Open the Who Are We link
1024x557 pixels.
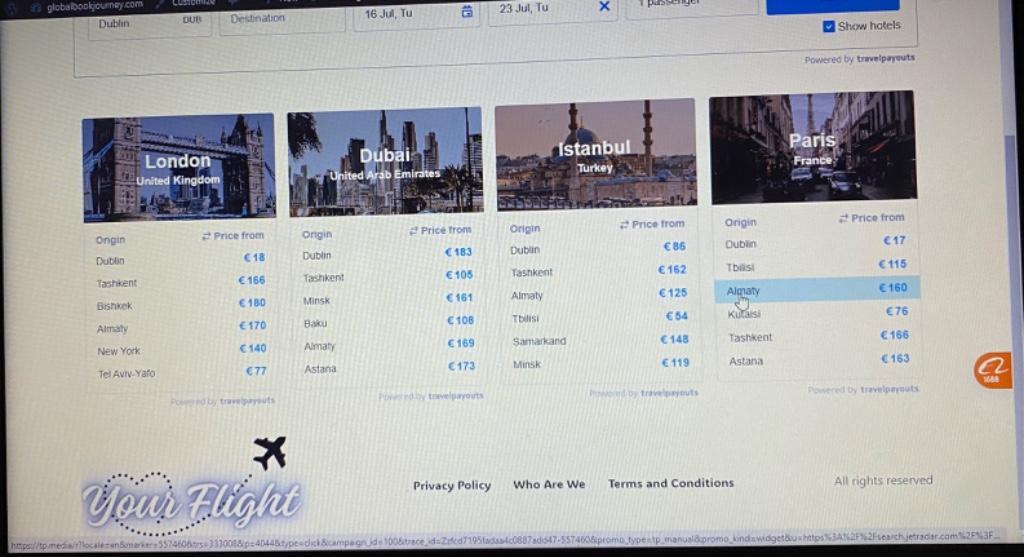click(x=549, y=485)
